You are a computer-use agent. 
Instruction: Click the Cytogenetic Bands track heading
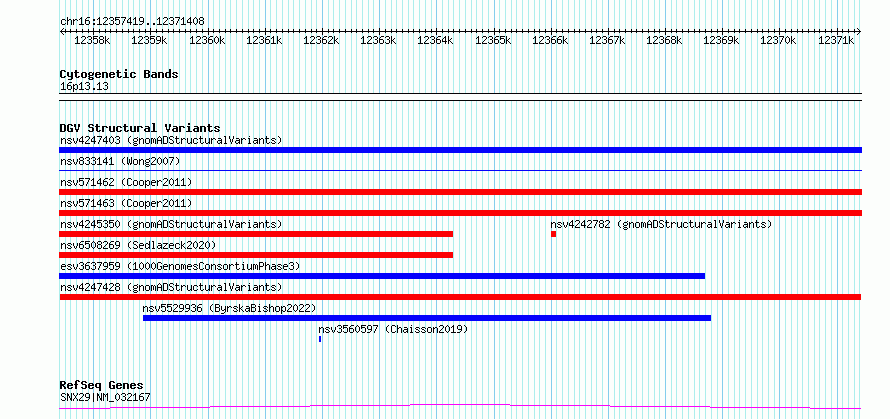click(x=119, y=74)
